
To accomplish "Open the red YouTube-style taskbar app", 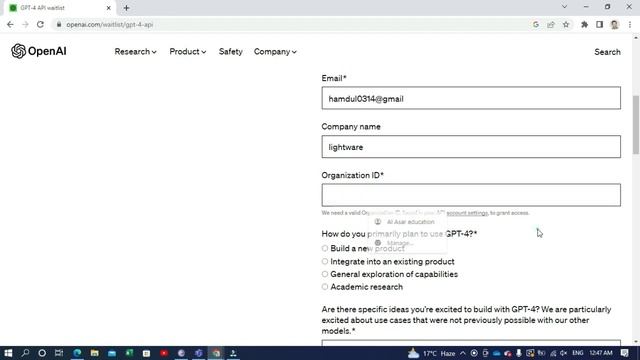I will 164,353.
